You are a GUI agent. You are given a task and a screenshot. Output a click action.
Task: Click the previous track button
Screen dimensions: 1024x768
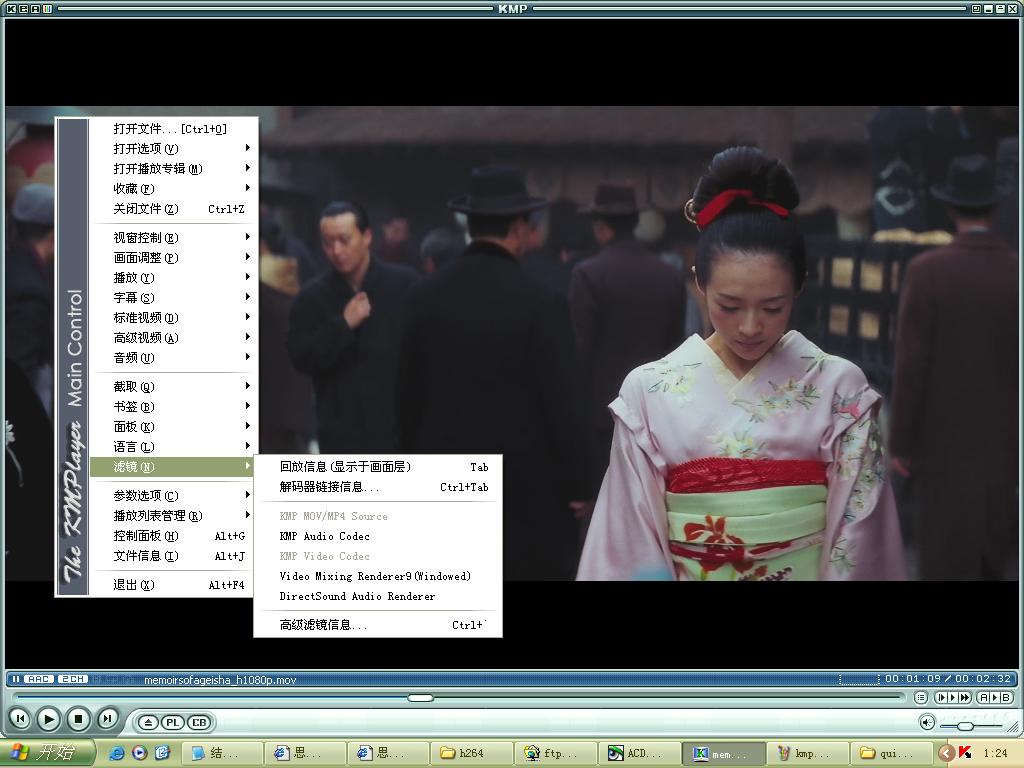pyautogui.click(x=20, y=719)
